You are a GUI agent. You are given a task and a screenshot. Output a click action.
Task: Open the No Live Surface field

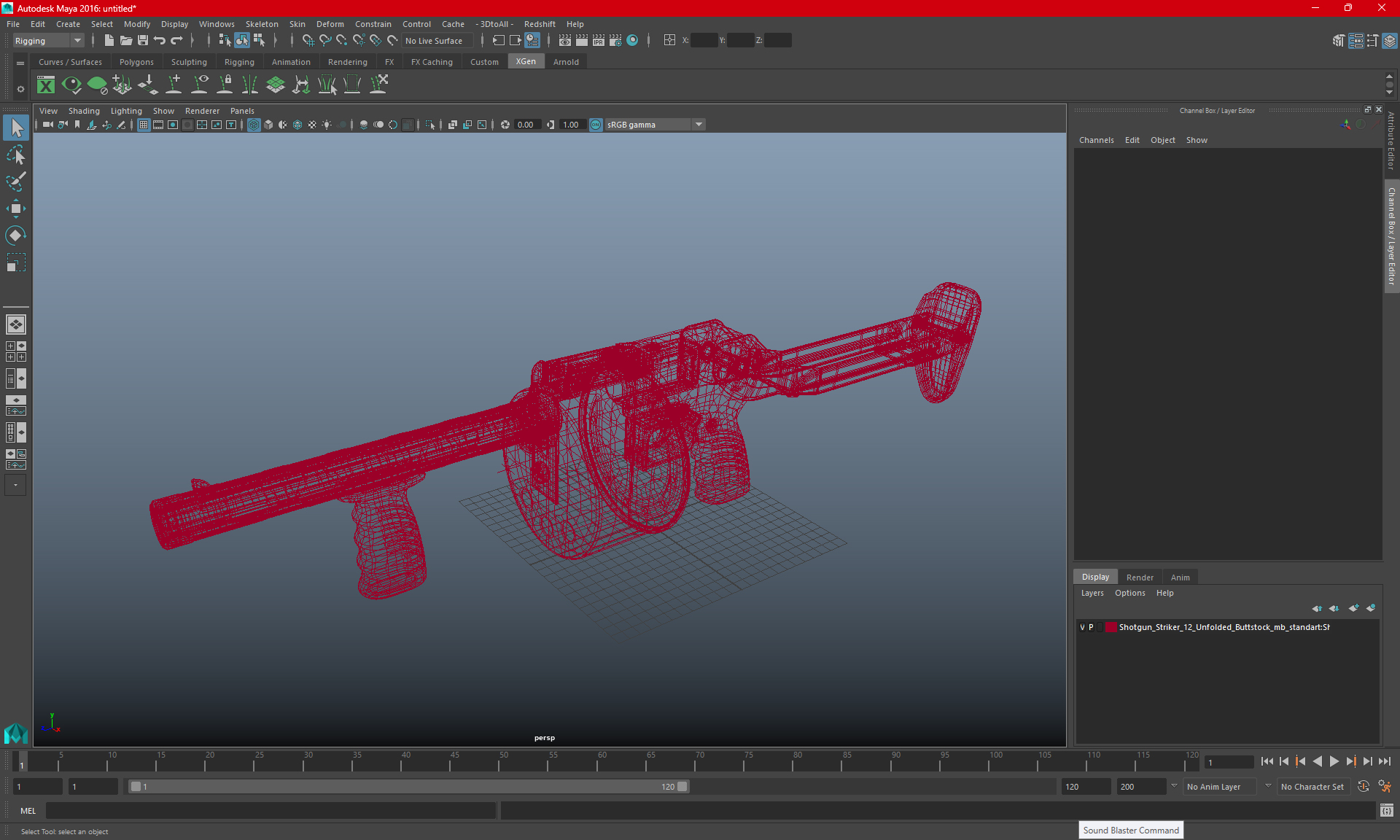438,41
